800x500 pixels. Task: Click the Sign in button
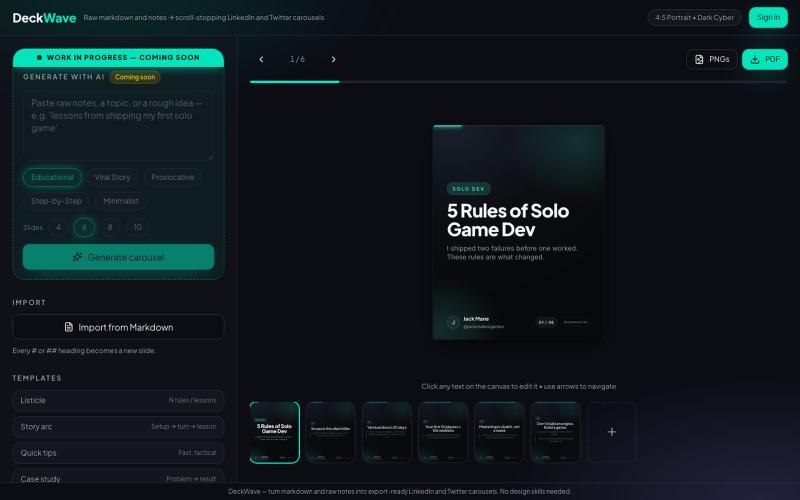(x=768, y=17)
